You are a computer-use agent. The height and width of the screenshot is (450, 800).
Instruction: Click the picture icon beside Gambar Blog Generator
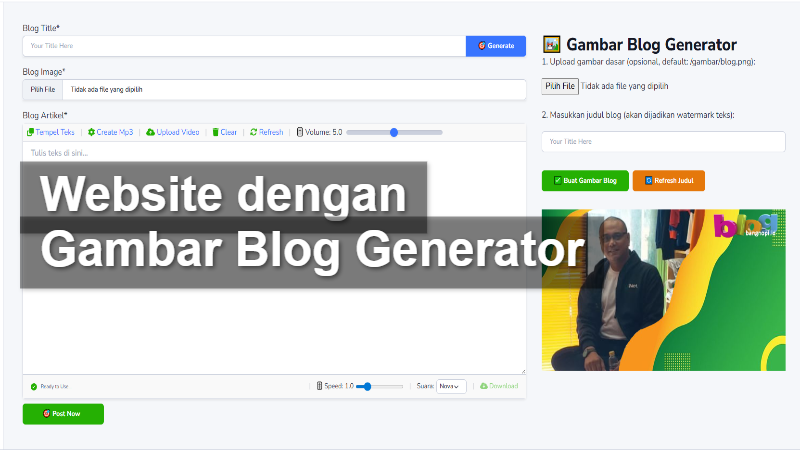point(551,45)
